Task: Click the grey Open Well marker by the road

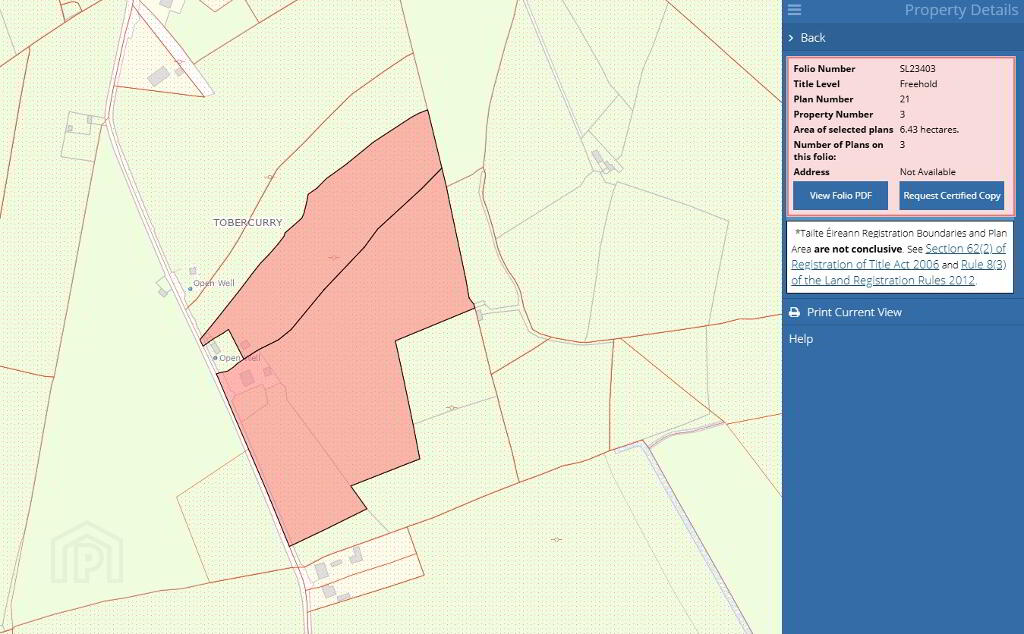Action: [214, 358]
